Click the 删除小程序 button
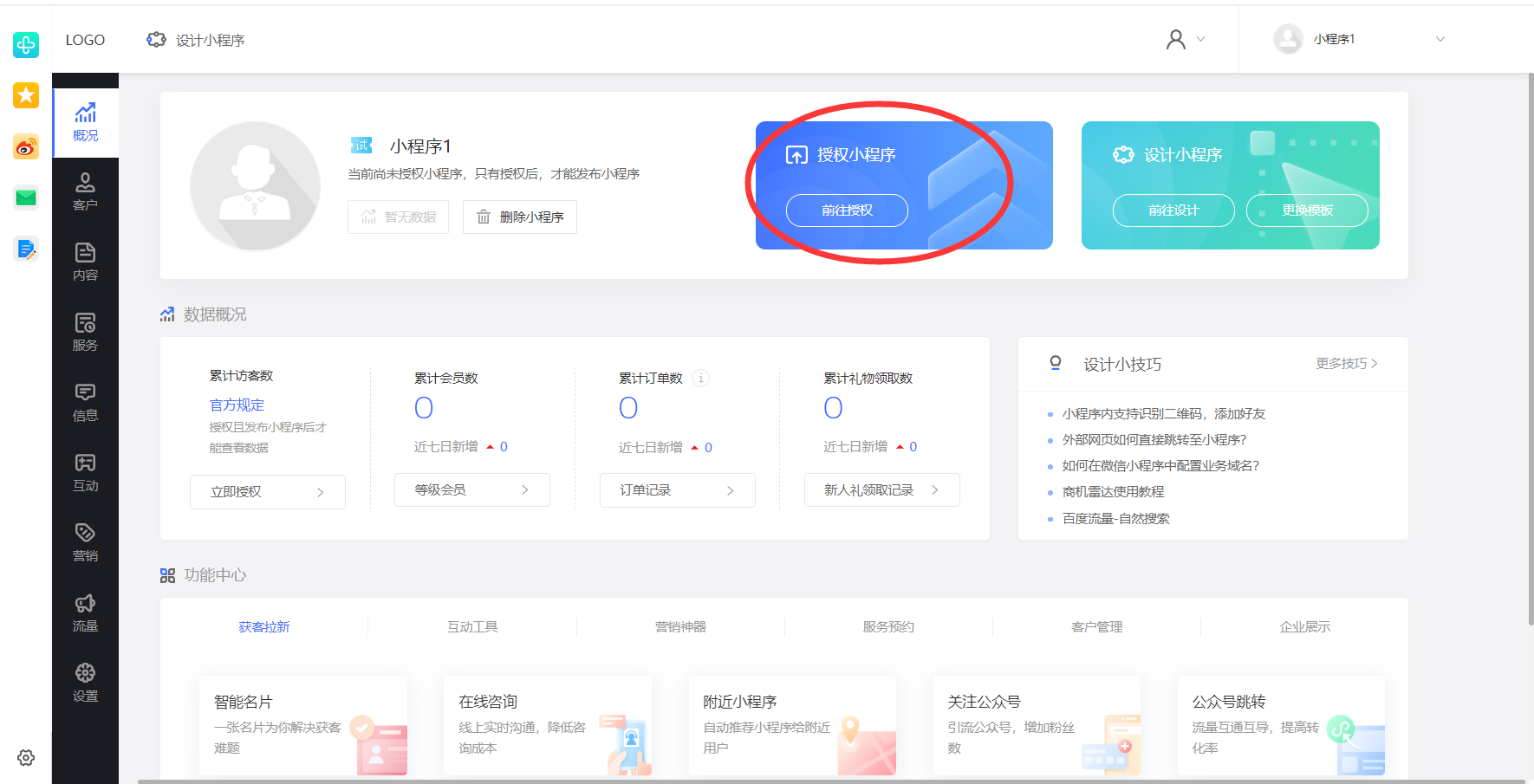1534x784 pixels. click(520, 217)
